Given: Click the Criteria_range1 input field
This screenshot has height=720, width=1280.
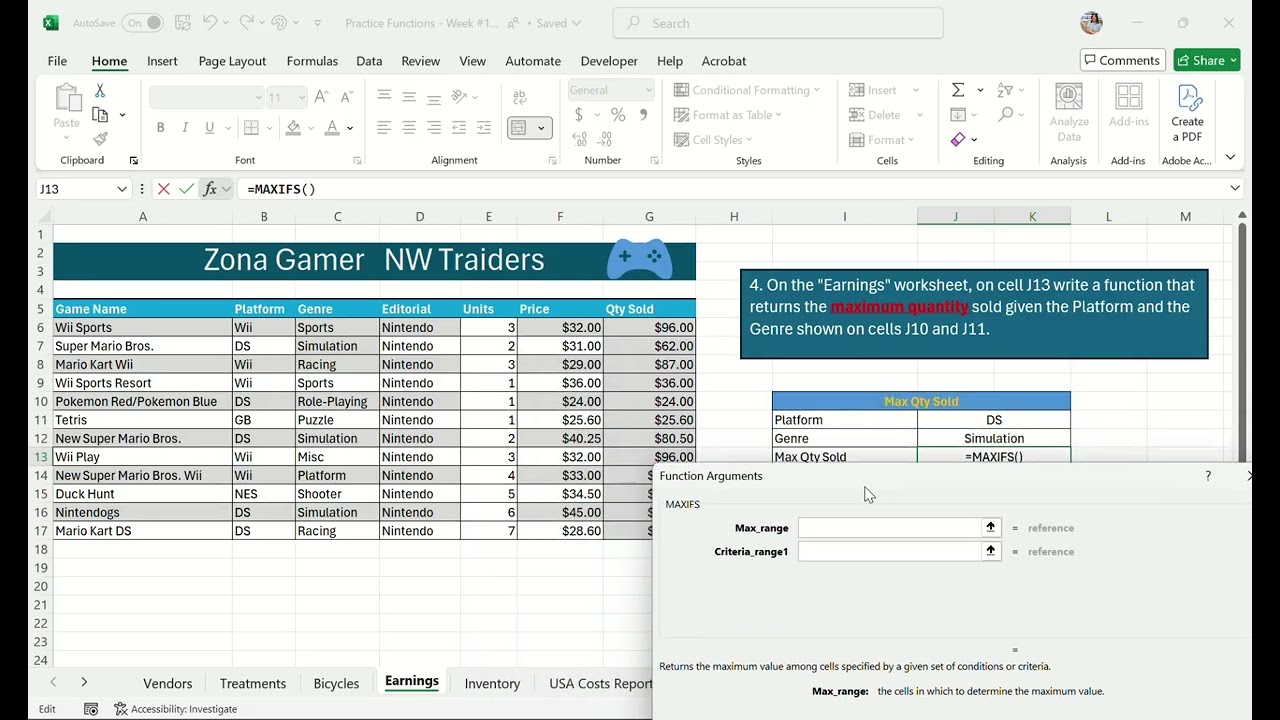Looking at the screenshot, I should pyautogui.click(x=889, y=551).
